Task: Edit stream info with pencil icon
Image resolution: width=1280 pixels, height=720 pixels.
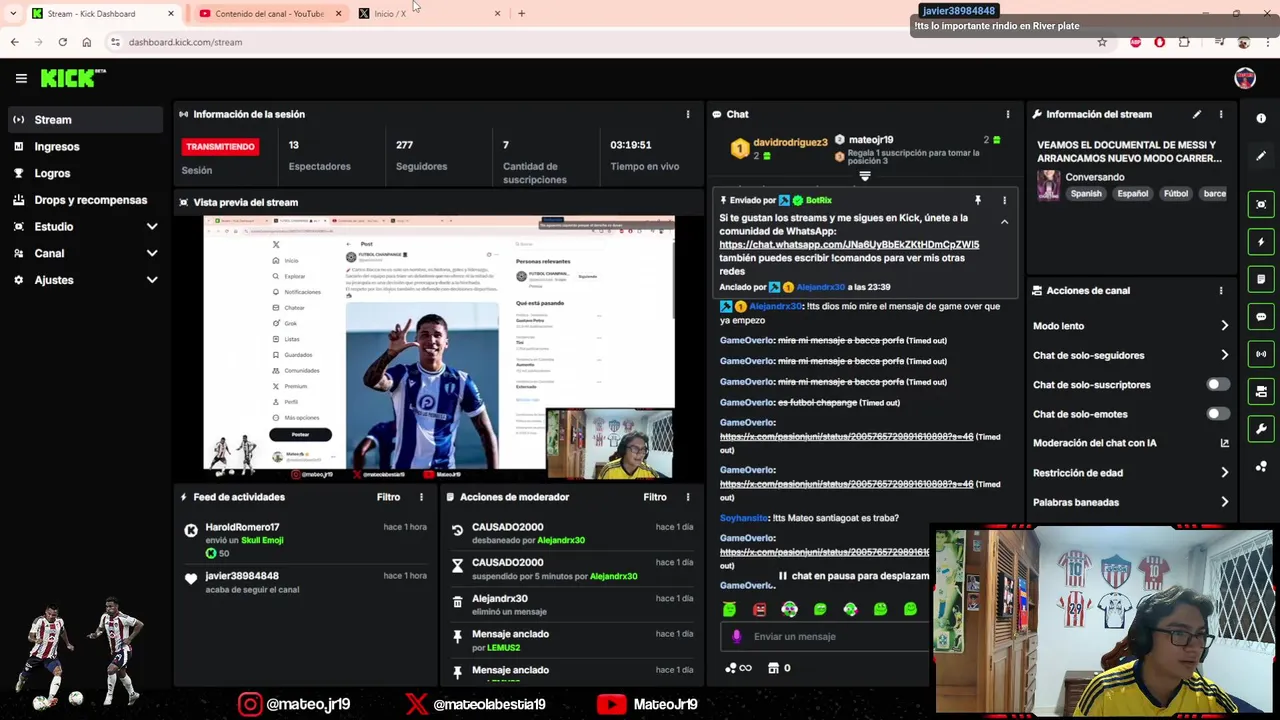Action: click(1197, 114)
